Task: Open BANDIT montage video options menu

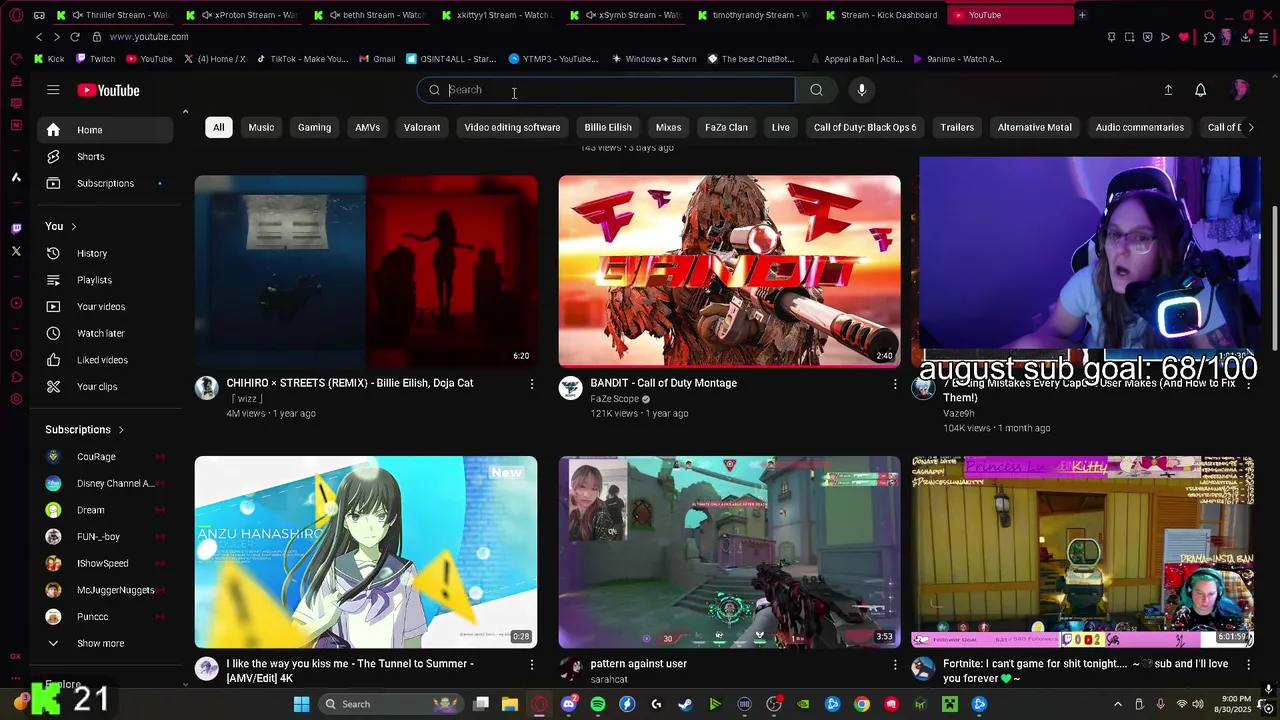Action: point(895,384)
